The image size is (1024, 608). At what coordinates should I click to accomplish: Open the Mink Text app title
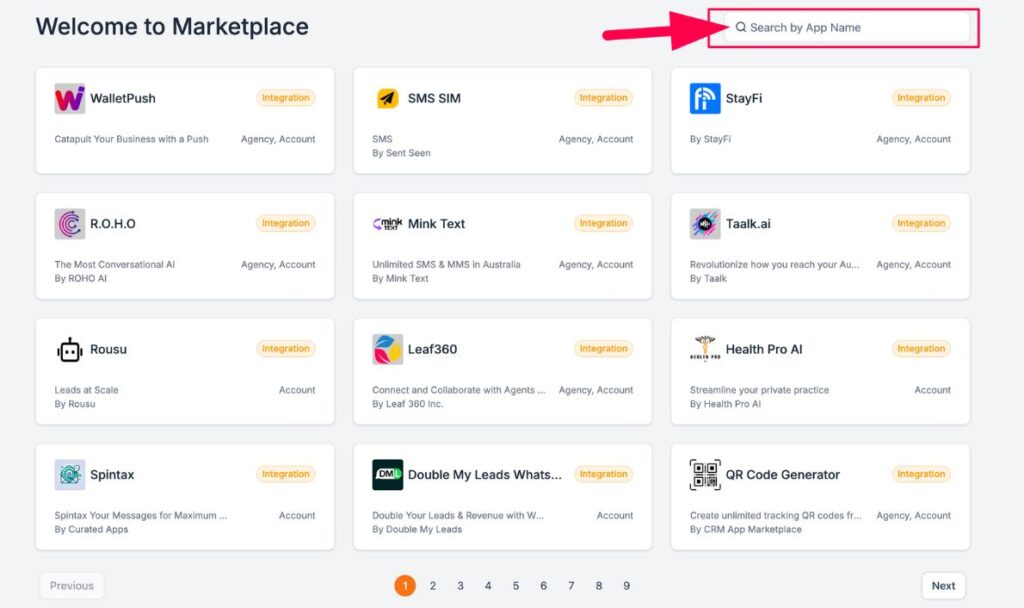click(x=436, y=224)
